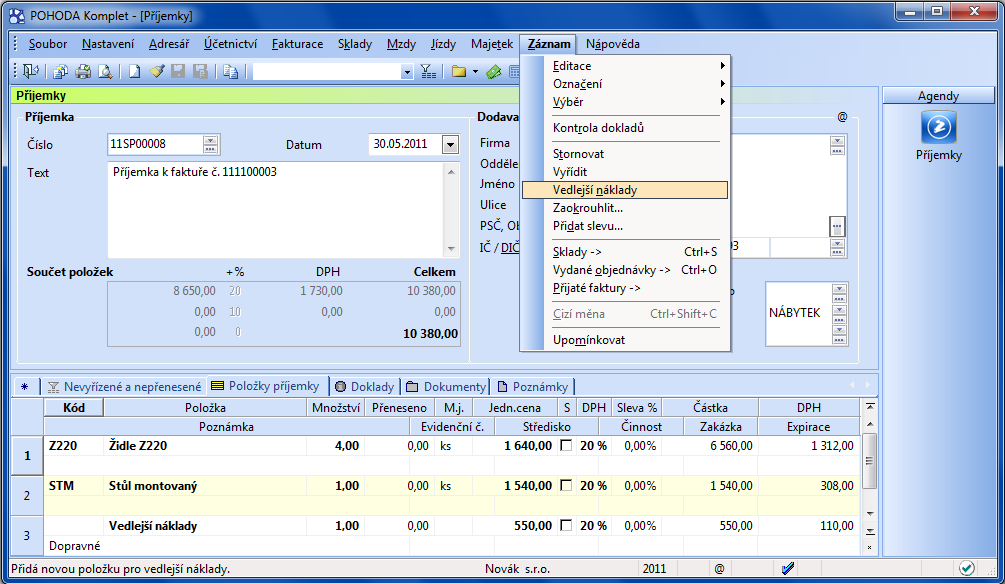Click the POHODA application icon in title bar
This screenshot has height=584, width=1005.
click(17, 15)
